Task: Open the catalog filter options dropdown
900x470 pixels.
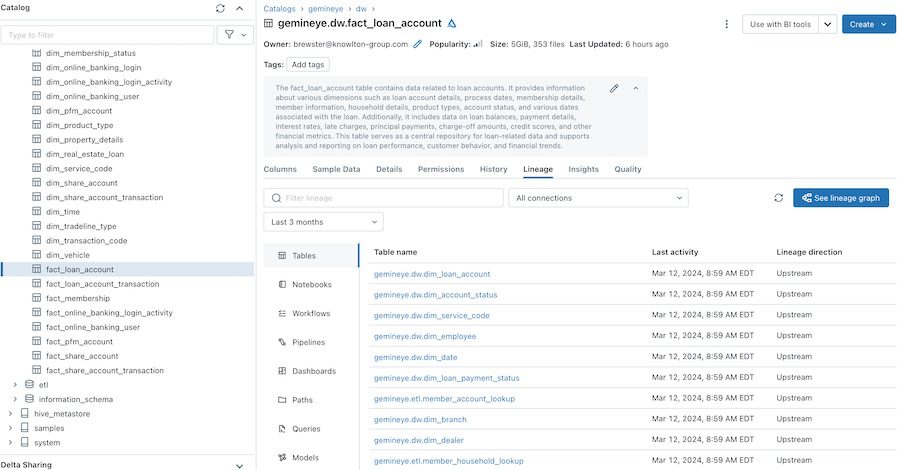Action: click(235, 35)
